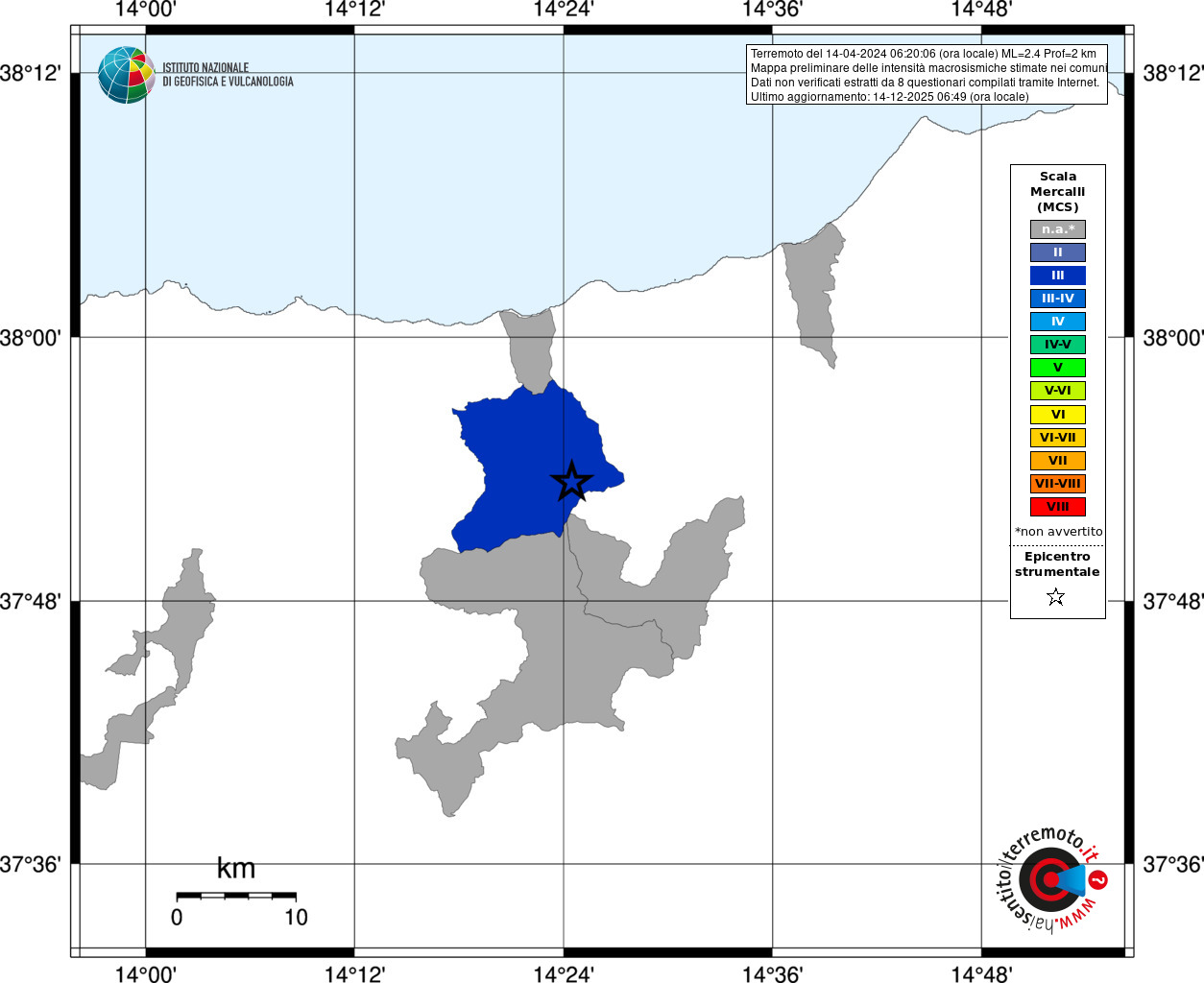Screen dimensions: 1204x983
Task: Select the VIII red legend swatch
Action: (x=1058, y=507)
